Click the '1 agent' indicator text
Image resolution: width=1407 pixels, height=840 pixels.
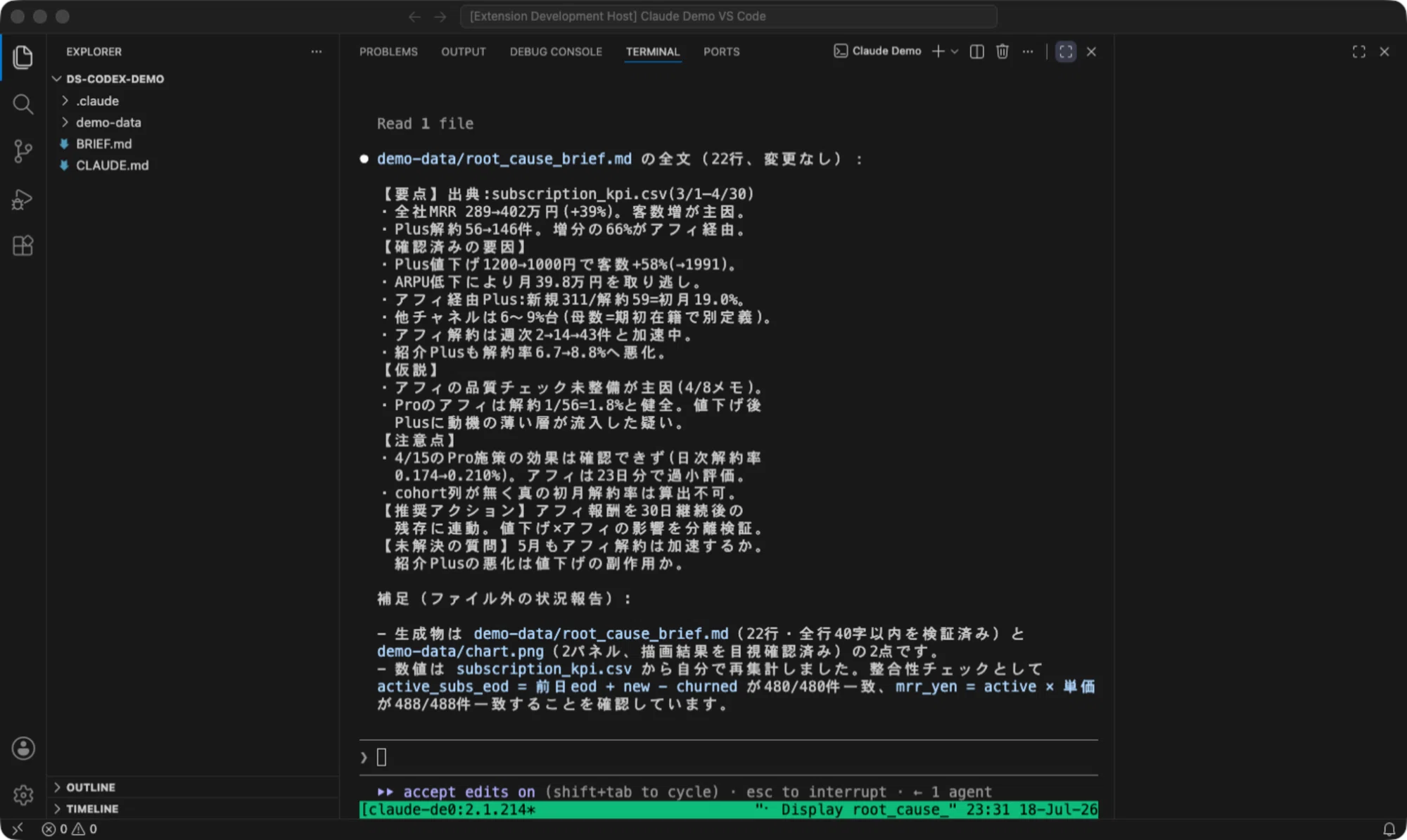tap(961, 792)
